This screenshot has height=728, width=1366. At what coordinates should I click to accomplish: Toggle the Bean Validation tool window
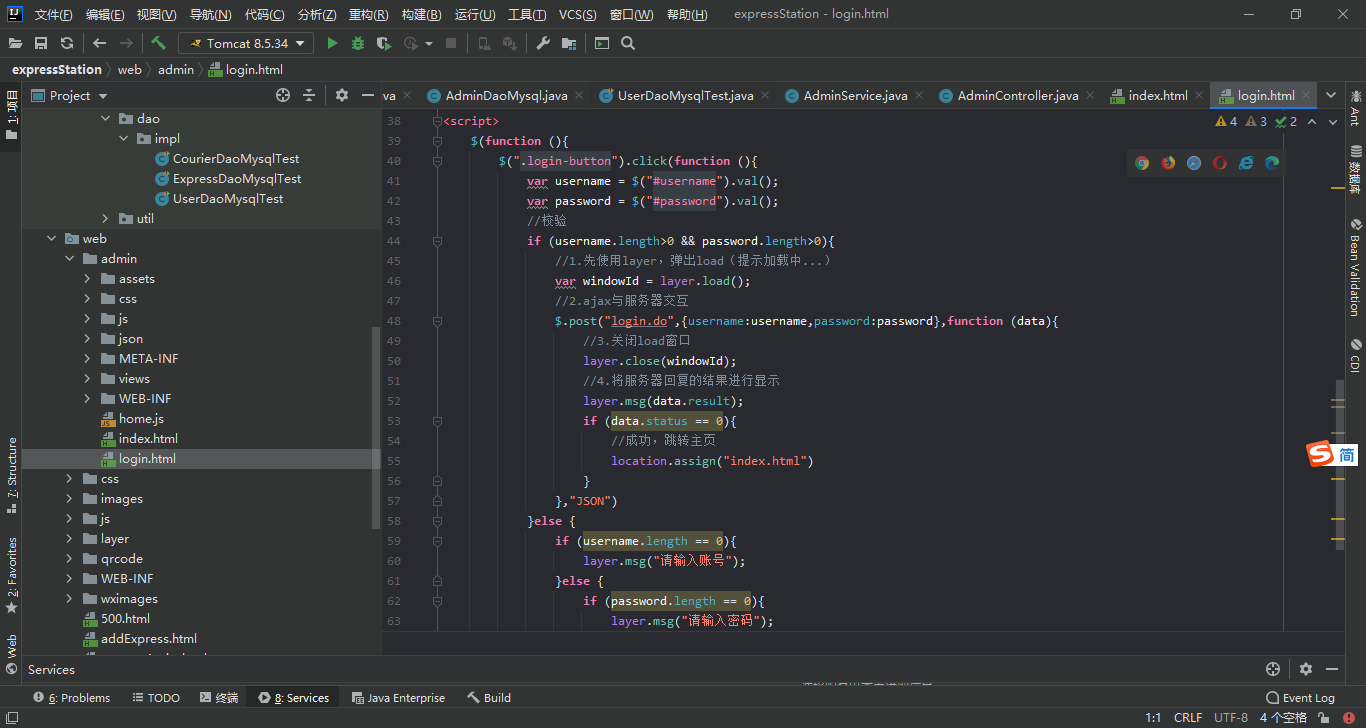[1355, 267]
